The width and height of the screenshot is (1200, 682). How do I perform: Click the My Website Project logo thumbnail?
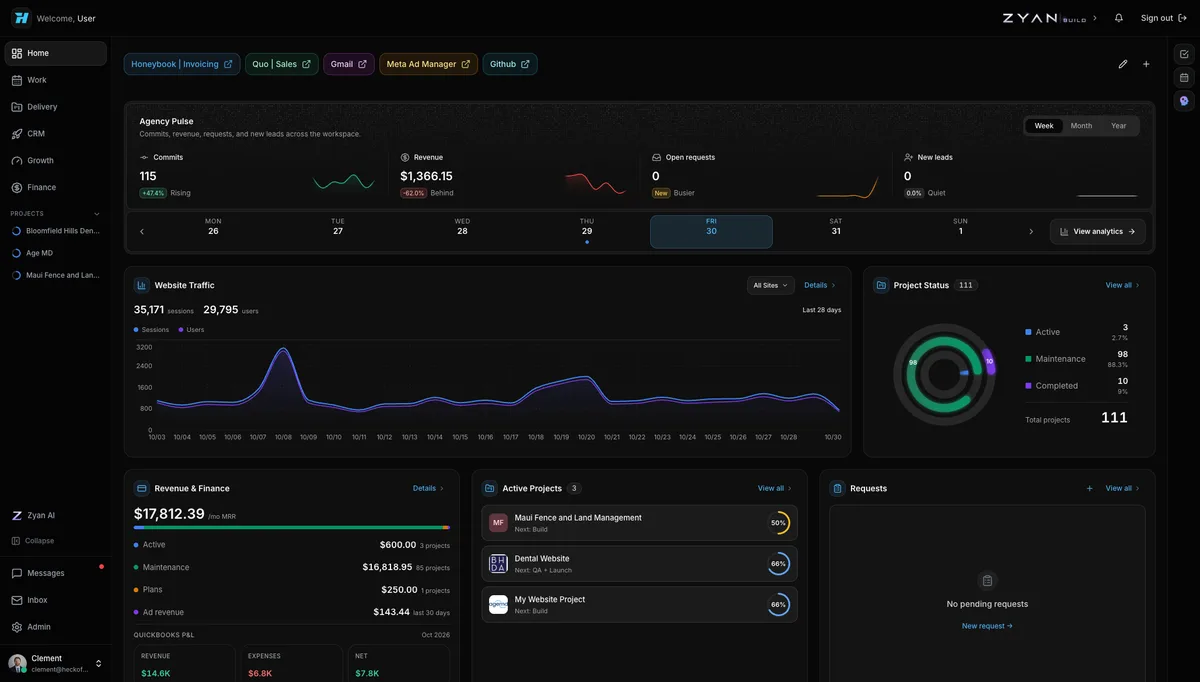498,604
